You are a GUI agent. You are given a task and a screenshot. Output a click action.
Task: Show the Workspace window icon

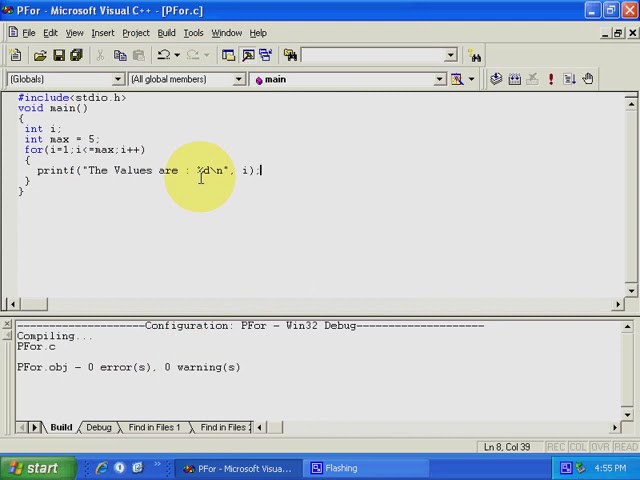coord(228,55)
